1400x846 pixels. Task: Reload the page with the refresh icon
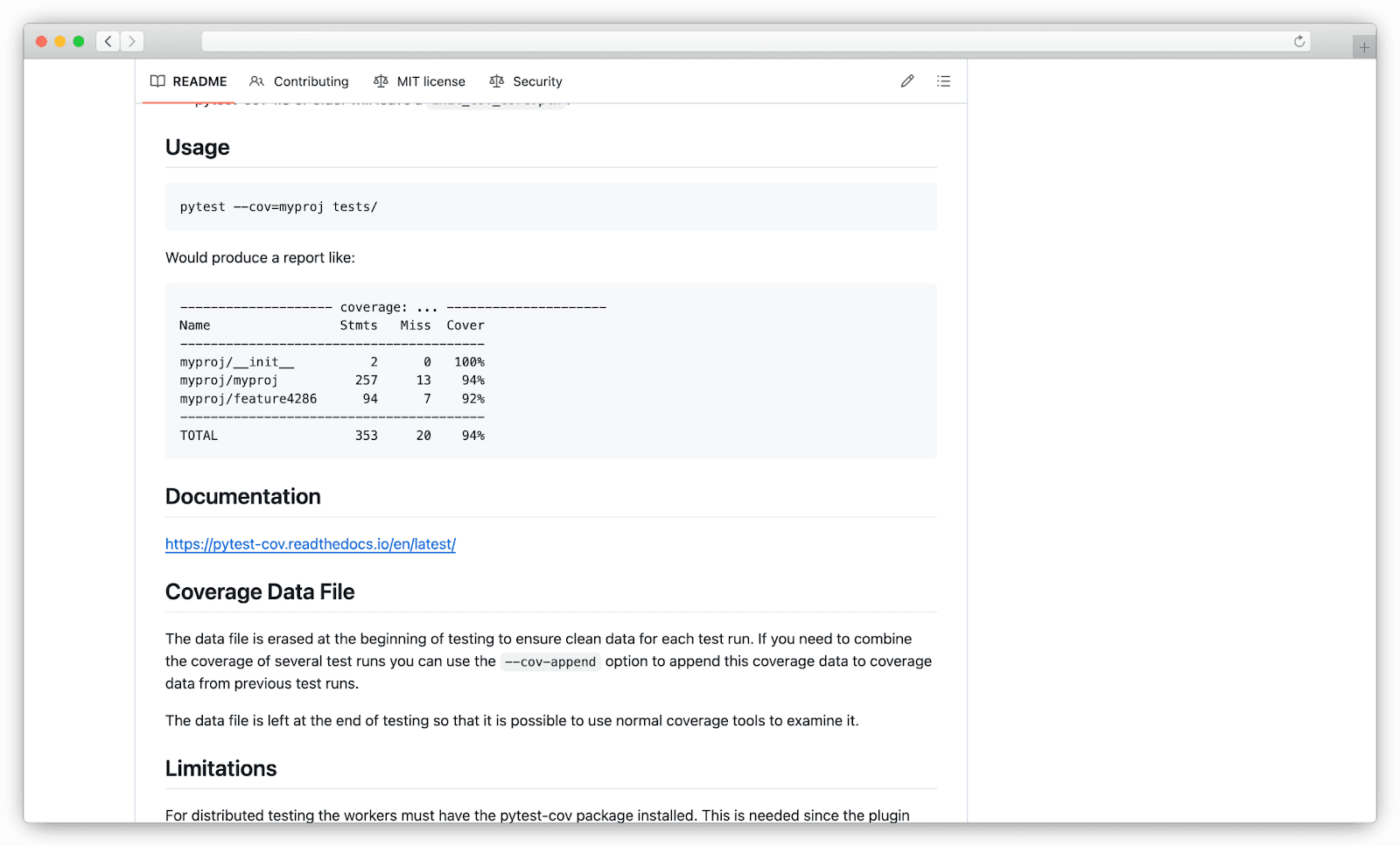(1300, 40)
